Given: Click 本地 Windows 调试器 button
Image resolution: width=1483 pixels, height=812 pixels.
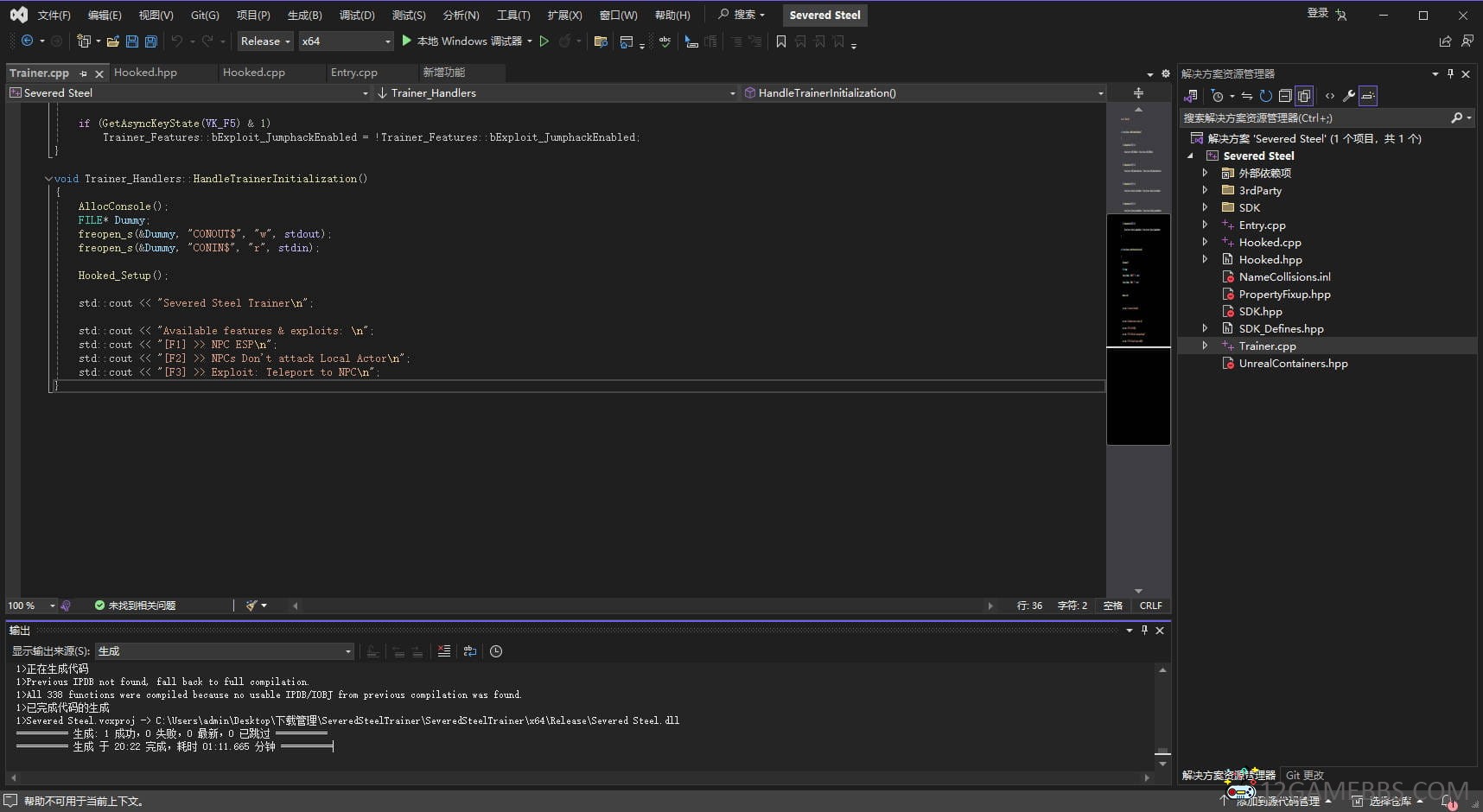Looking at the screenshot, I should pyautogui.click(x=469, y=41).
